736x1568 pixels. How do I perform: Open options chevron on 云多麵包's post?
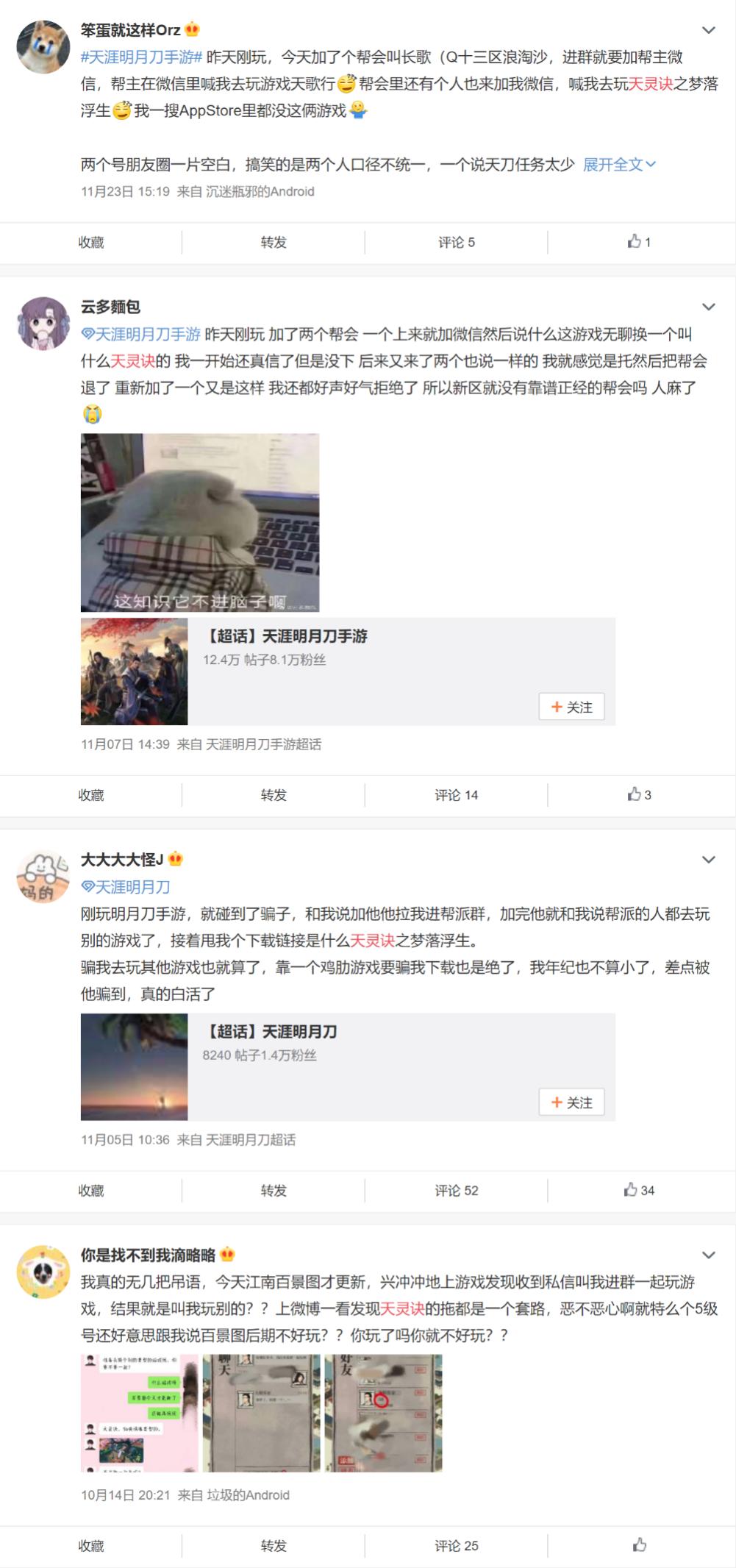coord(709,307)
